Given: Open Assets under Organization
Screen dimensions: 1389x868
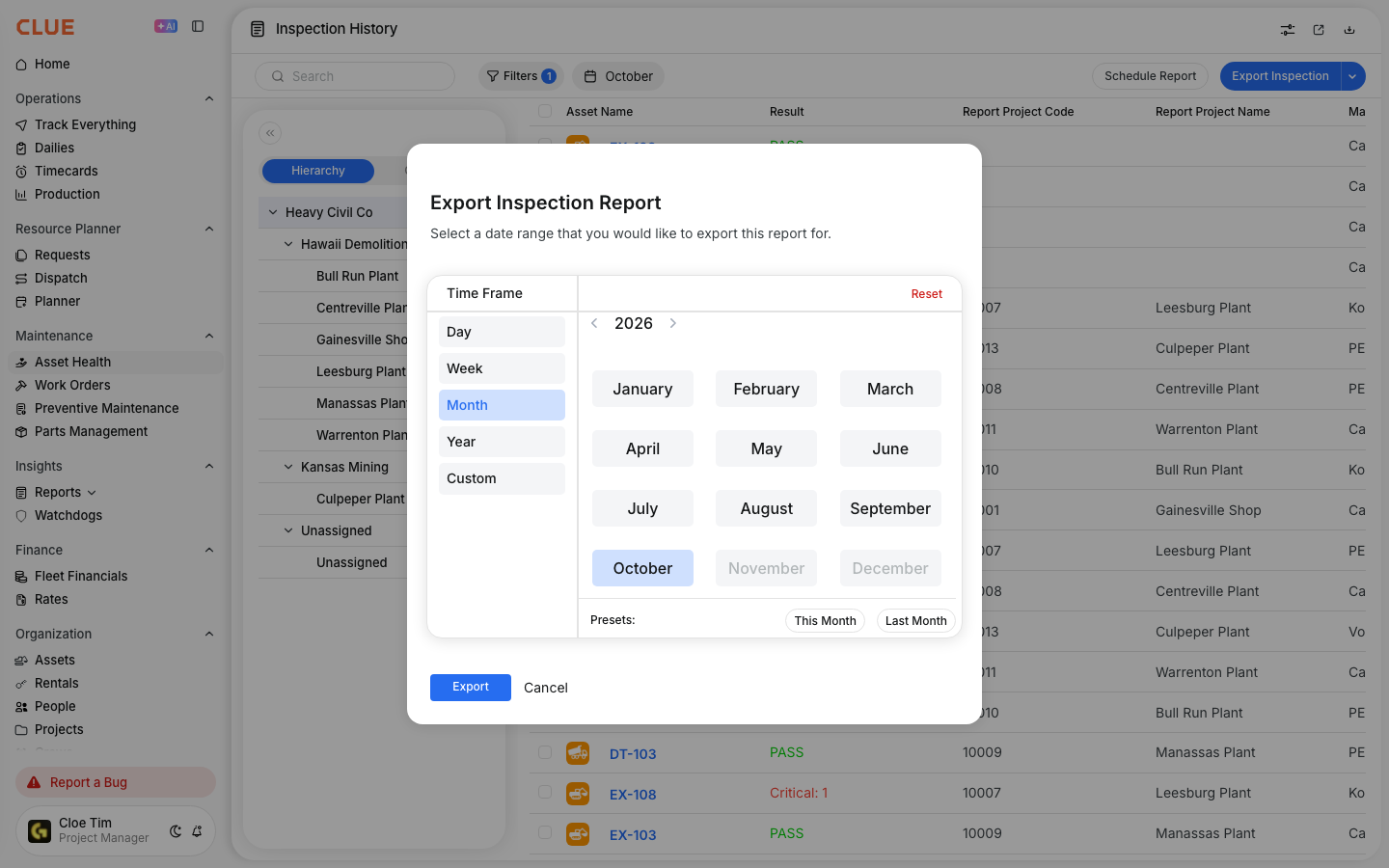Looking at the screenshot, I should [x=54, y=660].
